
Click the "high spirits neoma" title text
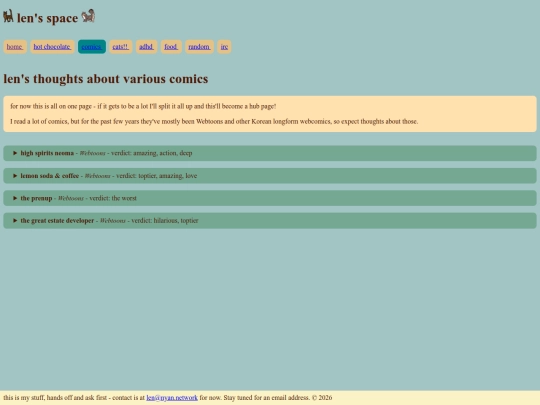click(x=47, y=153)
